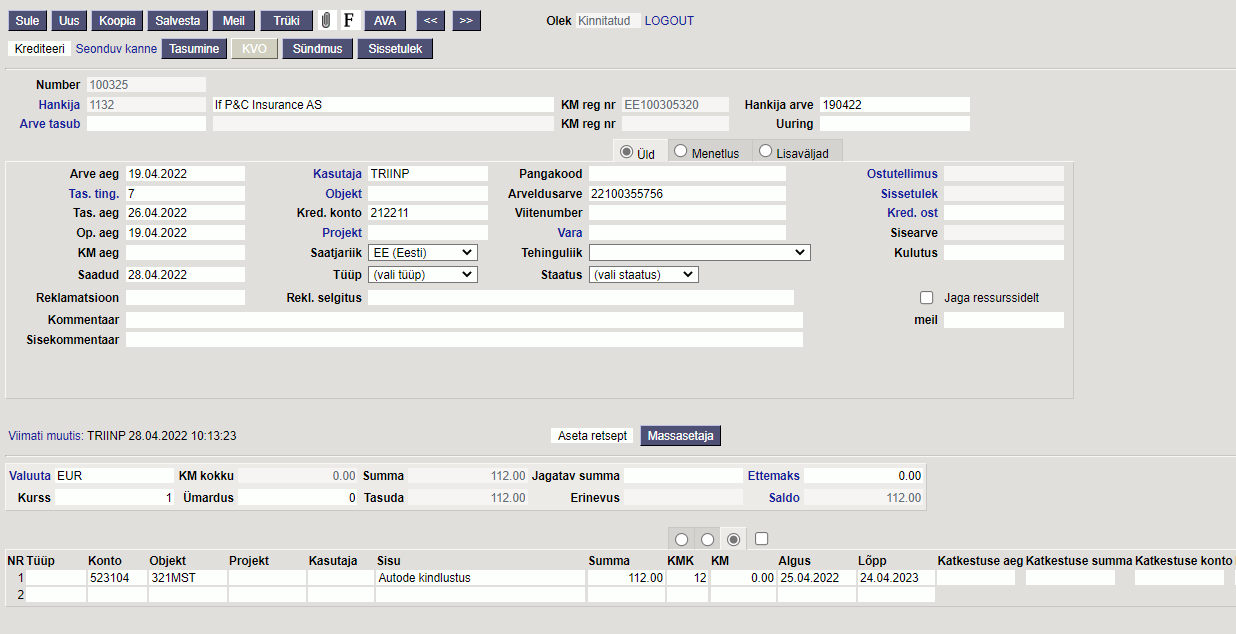This screenshot has width=1236, height=634.
Task: Click the Objekt link label
Action: (343, 194)
